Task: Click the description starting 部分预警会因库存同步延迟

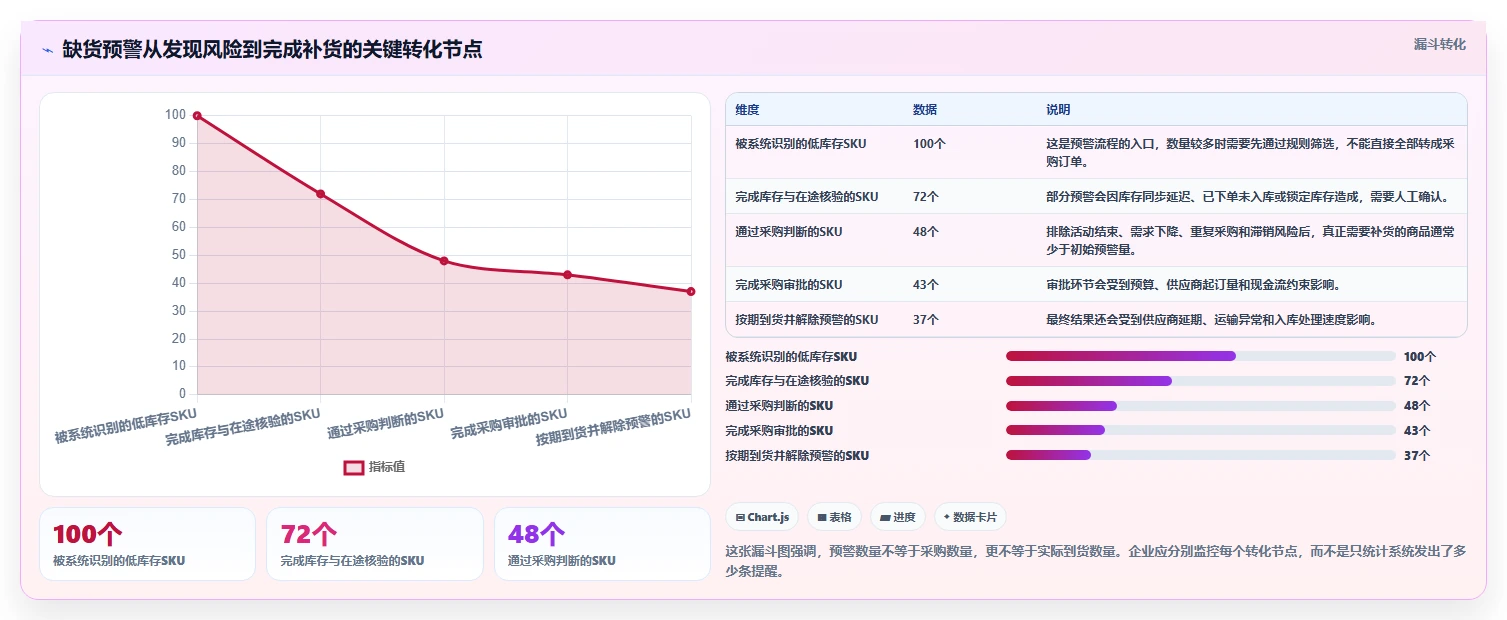Action: 1248,197
